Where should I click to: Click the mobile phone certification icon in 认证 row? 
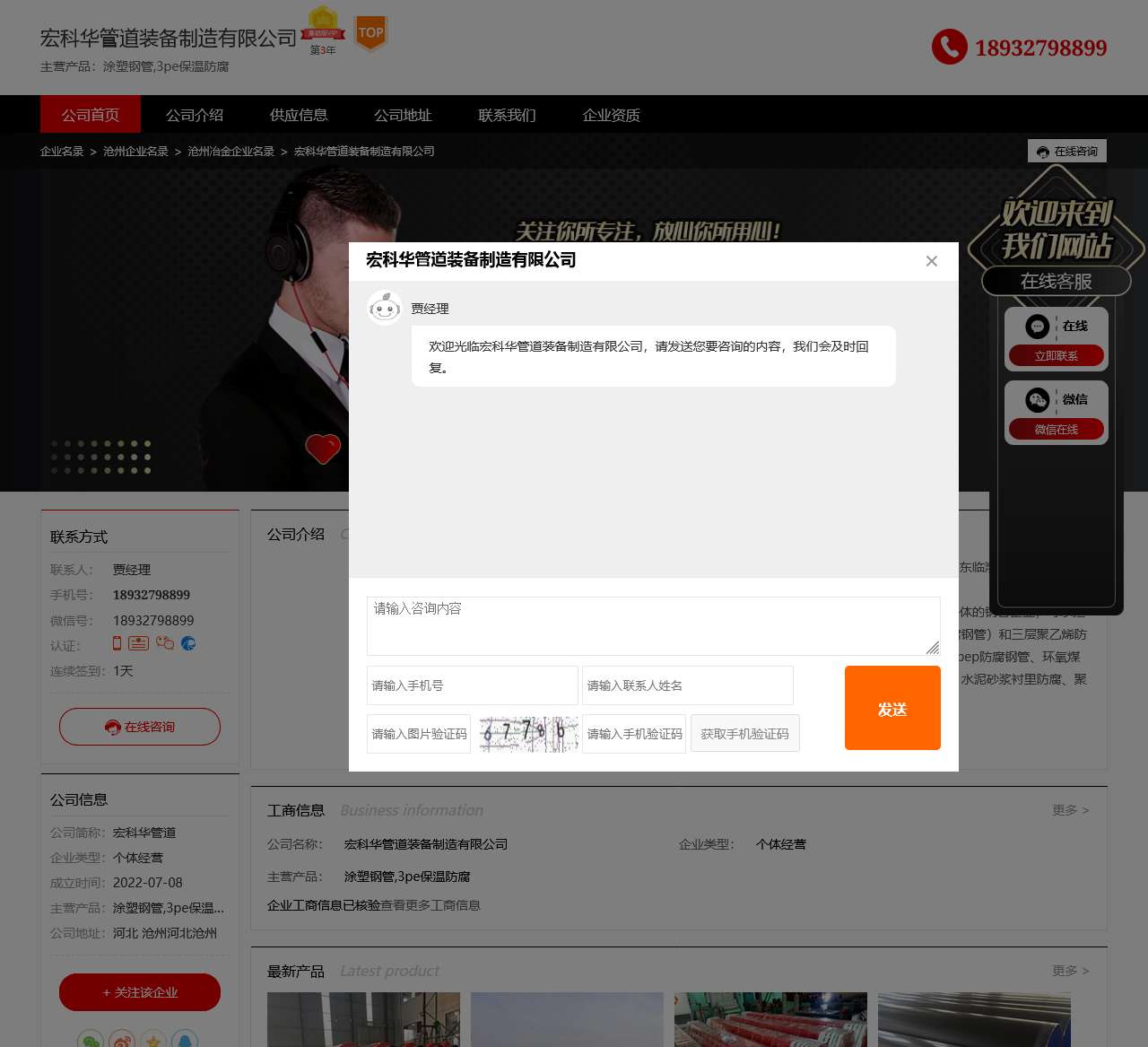coord(117,643)
